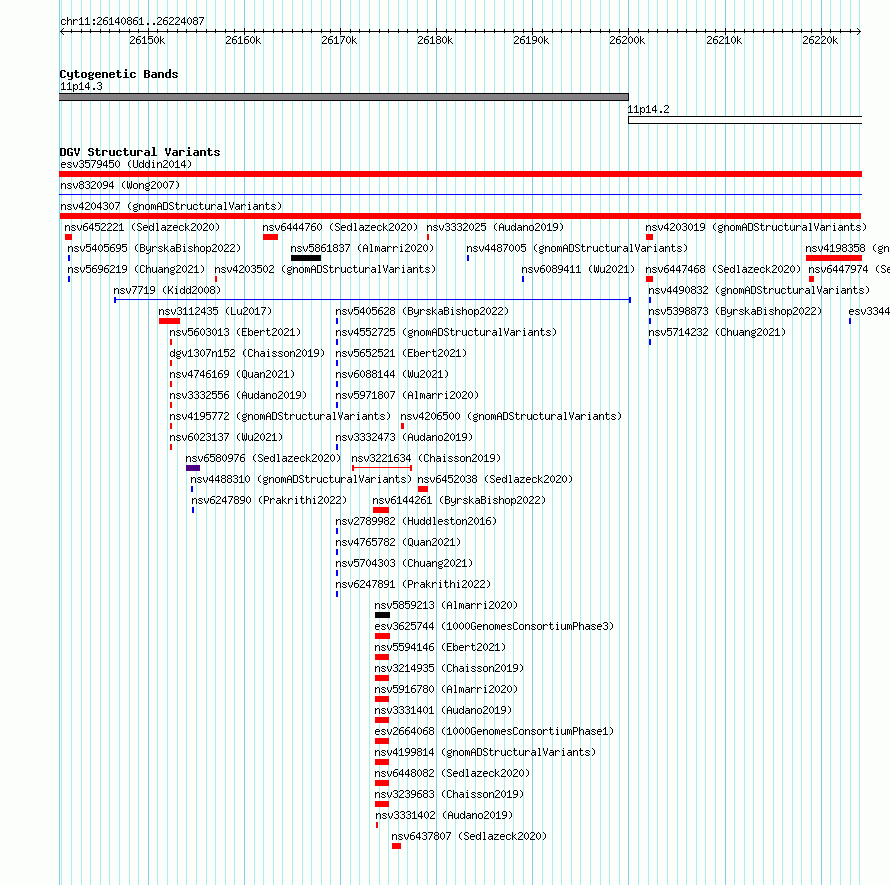Click the red nsv3221634 (Chaisson2019) span line
The width and height of the screenshot is (890, 885).
(382, 468)
